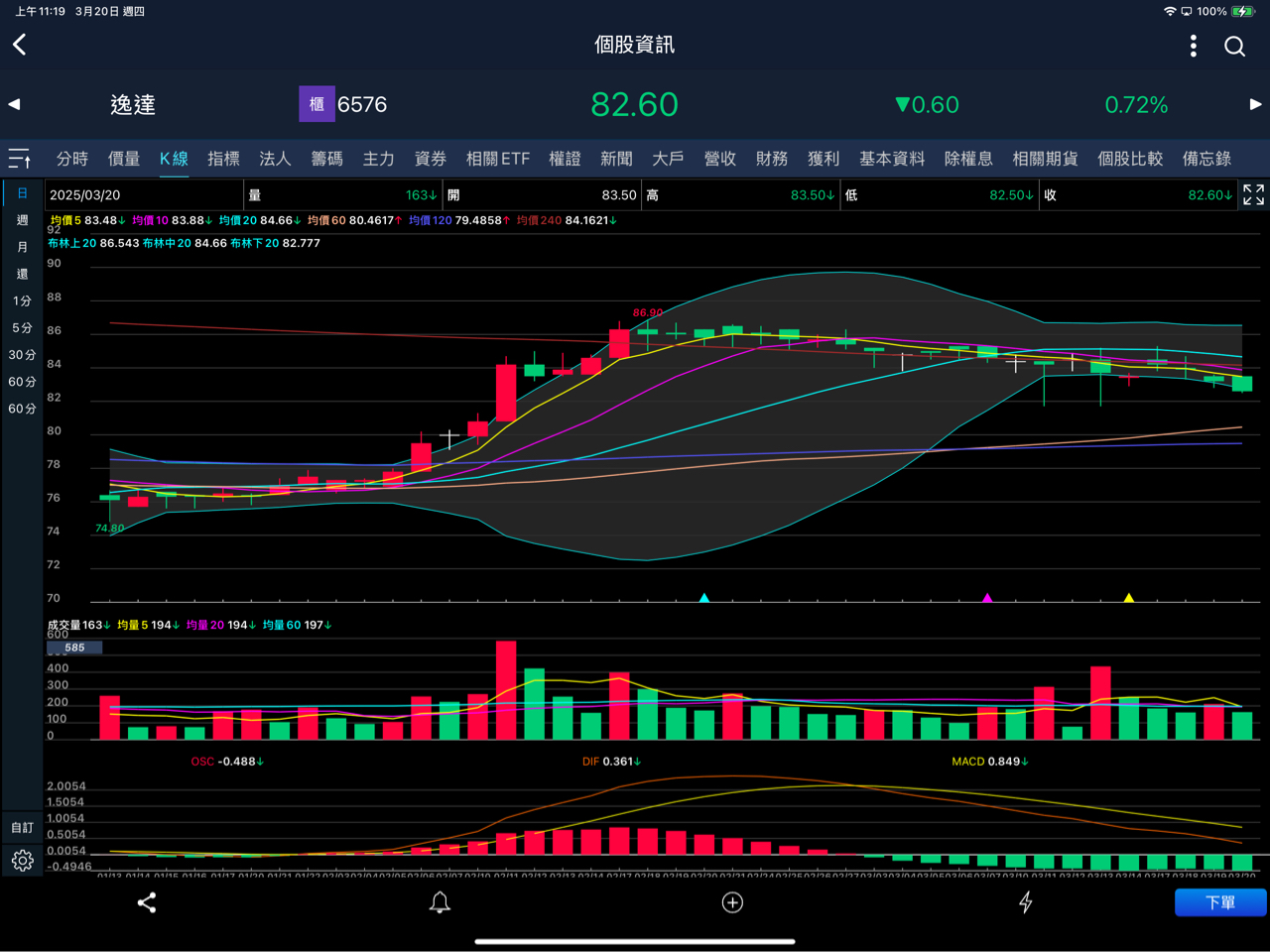This screenshot has height=952, width=1270.
Task: Open the 自訂 custom indicator option
Action: 22,827
